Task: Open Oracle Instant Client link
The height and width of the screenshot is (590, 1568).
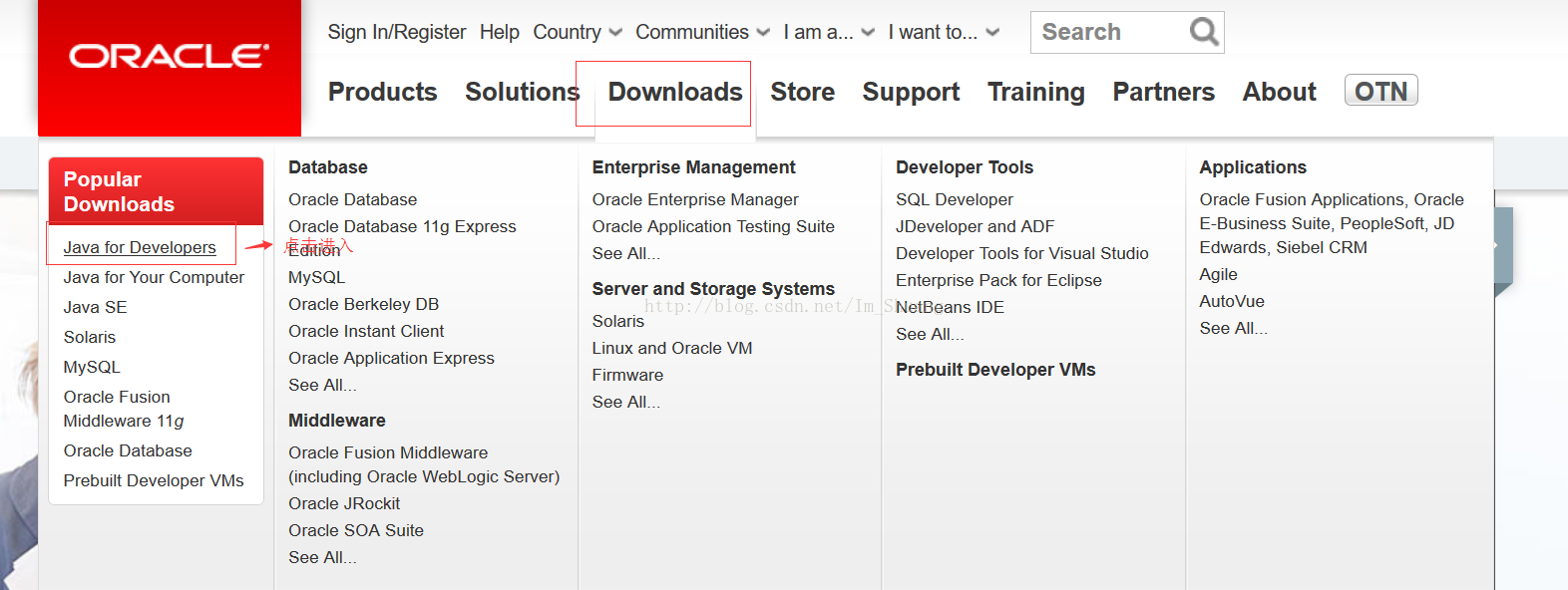Action: [x=366, y=331]
